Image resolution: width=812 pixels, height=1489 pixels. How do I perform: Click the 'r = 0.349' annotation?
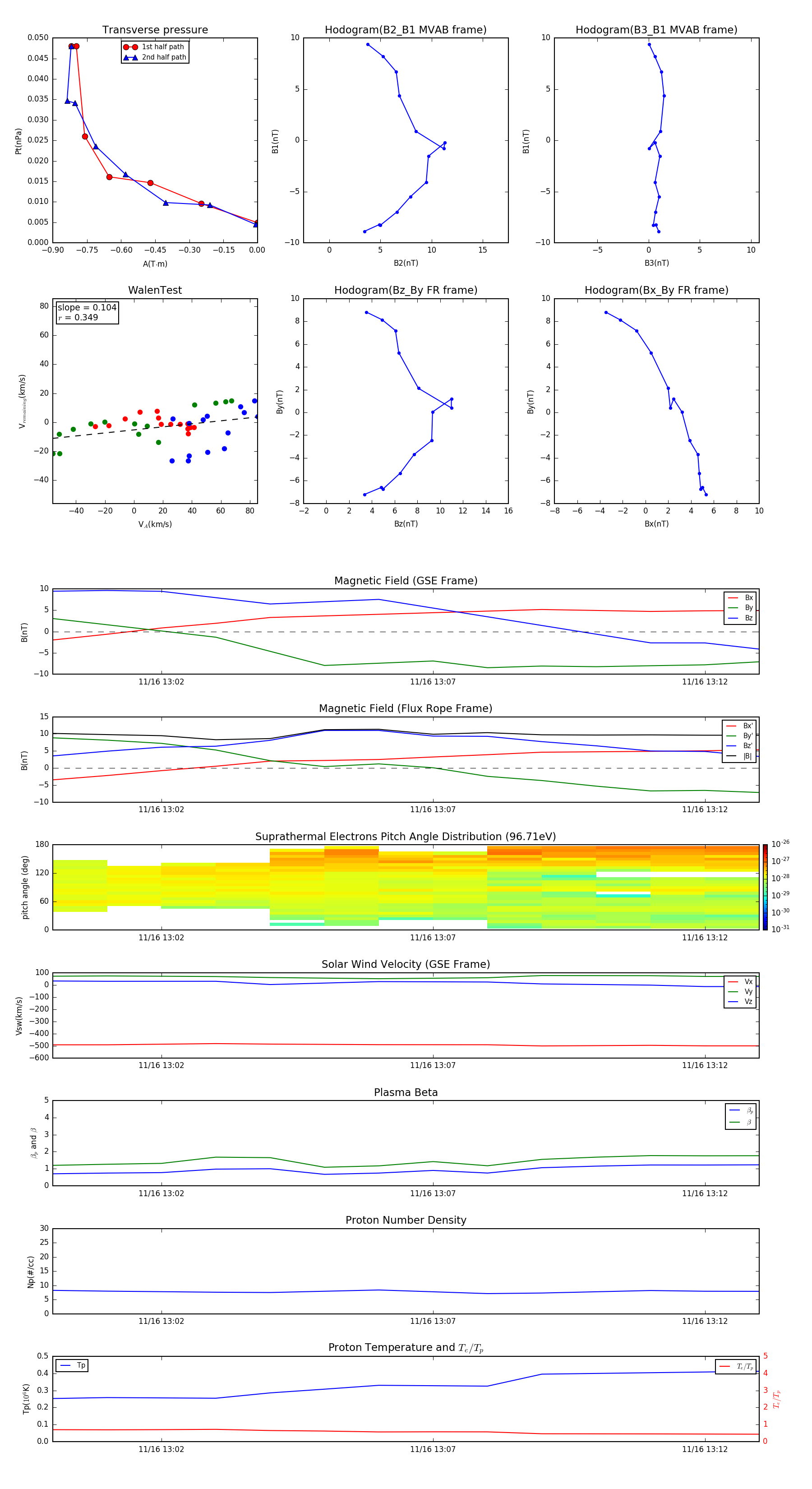(x=78, y=317)
